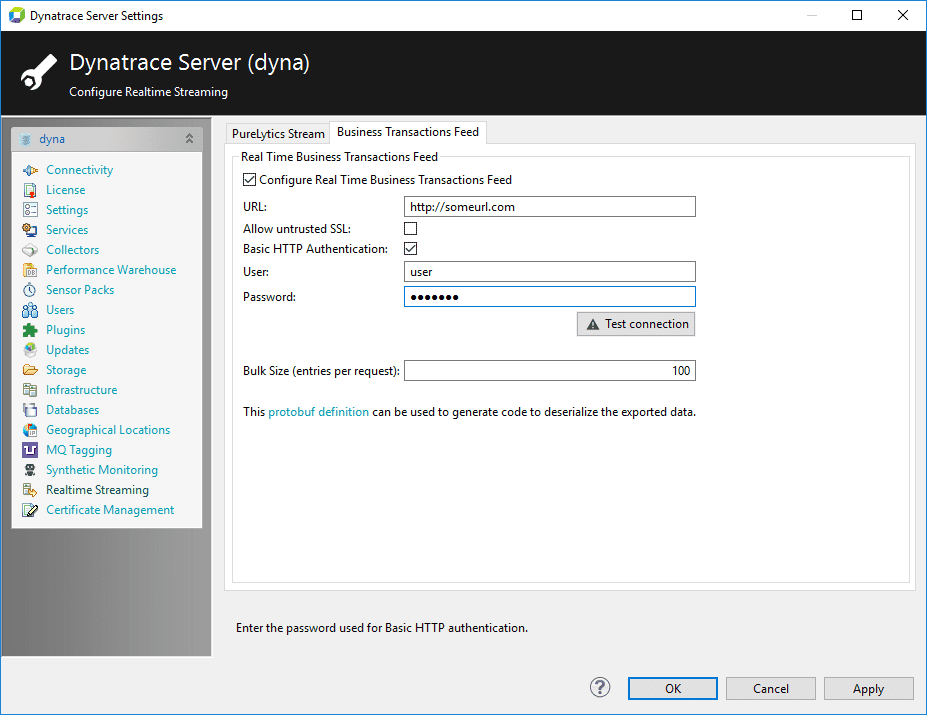The width and height of the screenshot is (927, 715).
Task: Click the Realtime Streaming icon
Action: 30,490
